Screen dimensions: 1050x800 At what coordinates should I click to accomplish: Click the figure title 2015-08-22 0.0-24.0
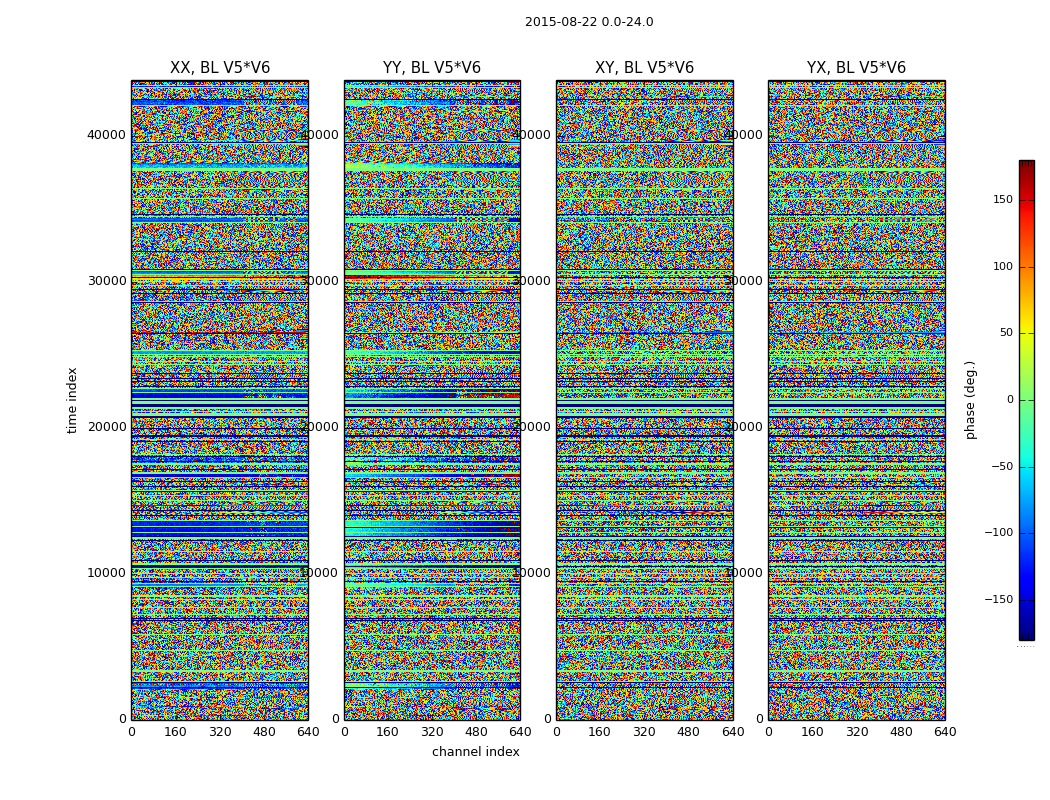(x=589, y=22)
